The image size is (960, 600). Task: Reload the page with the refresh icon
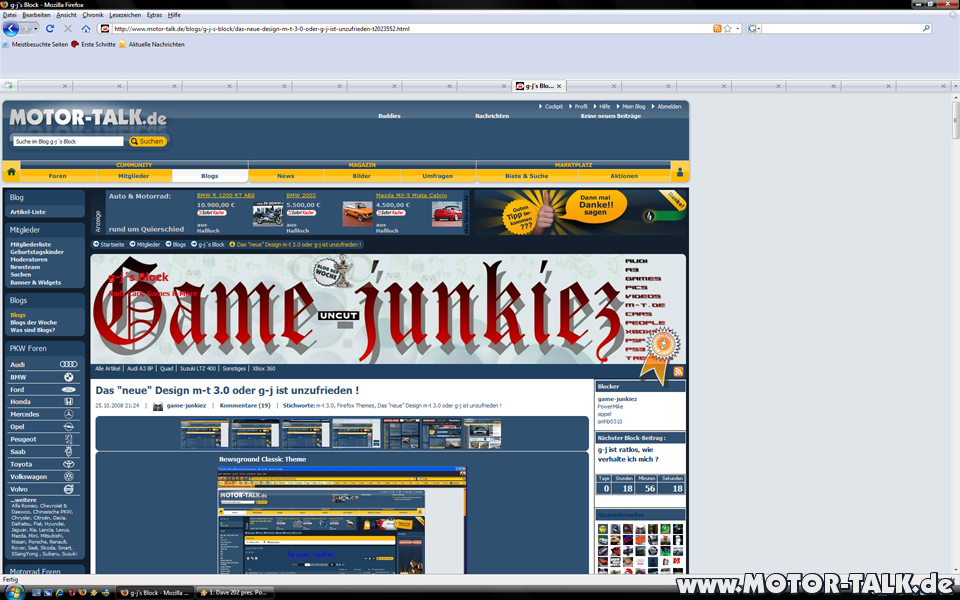point(50,28)
